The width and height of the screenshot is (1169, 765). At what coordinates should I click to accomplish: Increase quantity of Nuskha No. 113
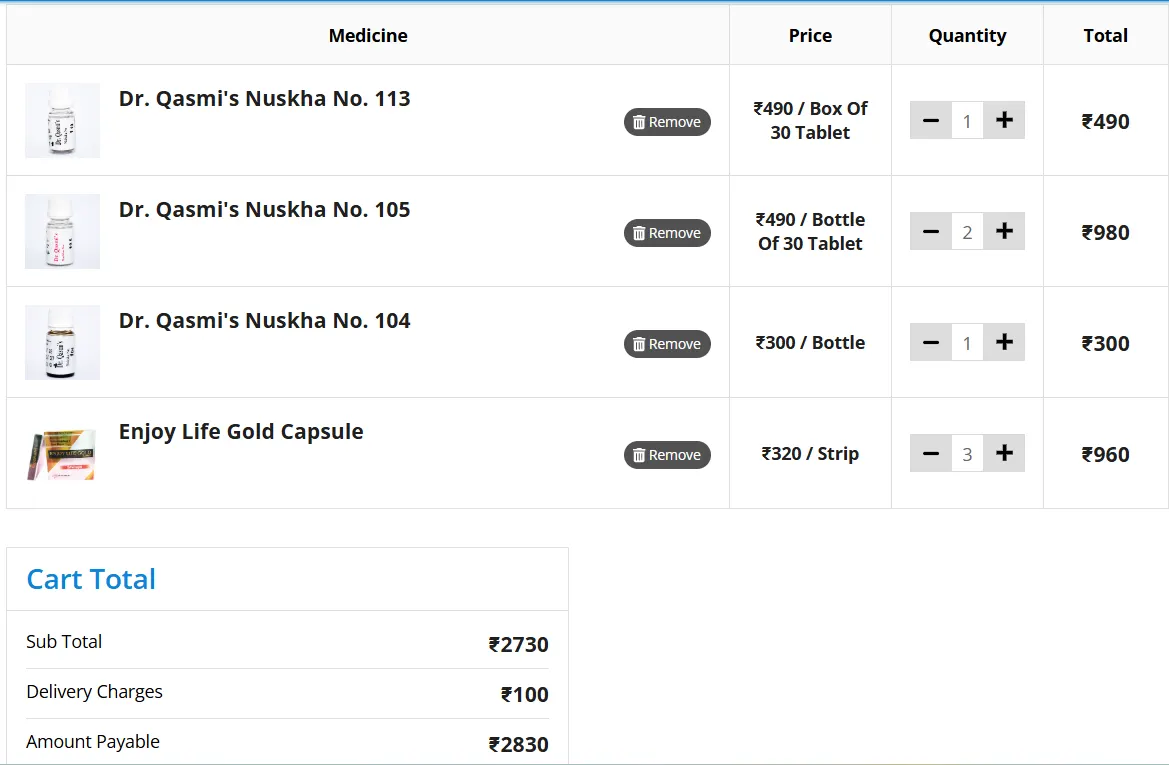click(x=1004, y=121)
